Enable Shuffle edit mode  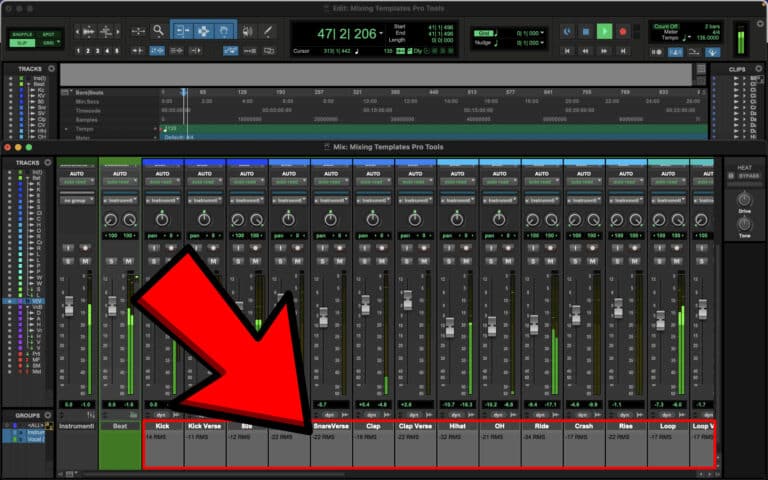[23, 34]
